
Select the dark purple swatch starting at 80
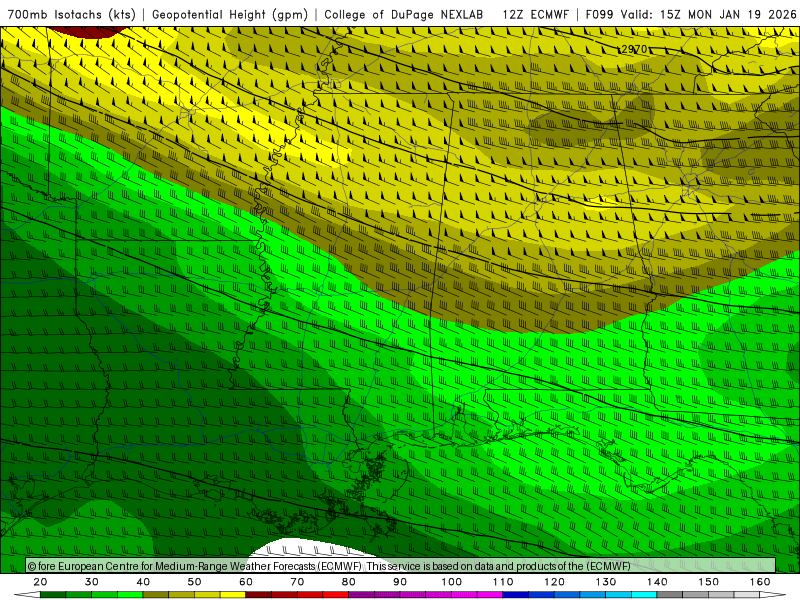click(361, 594)
